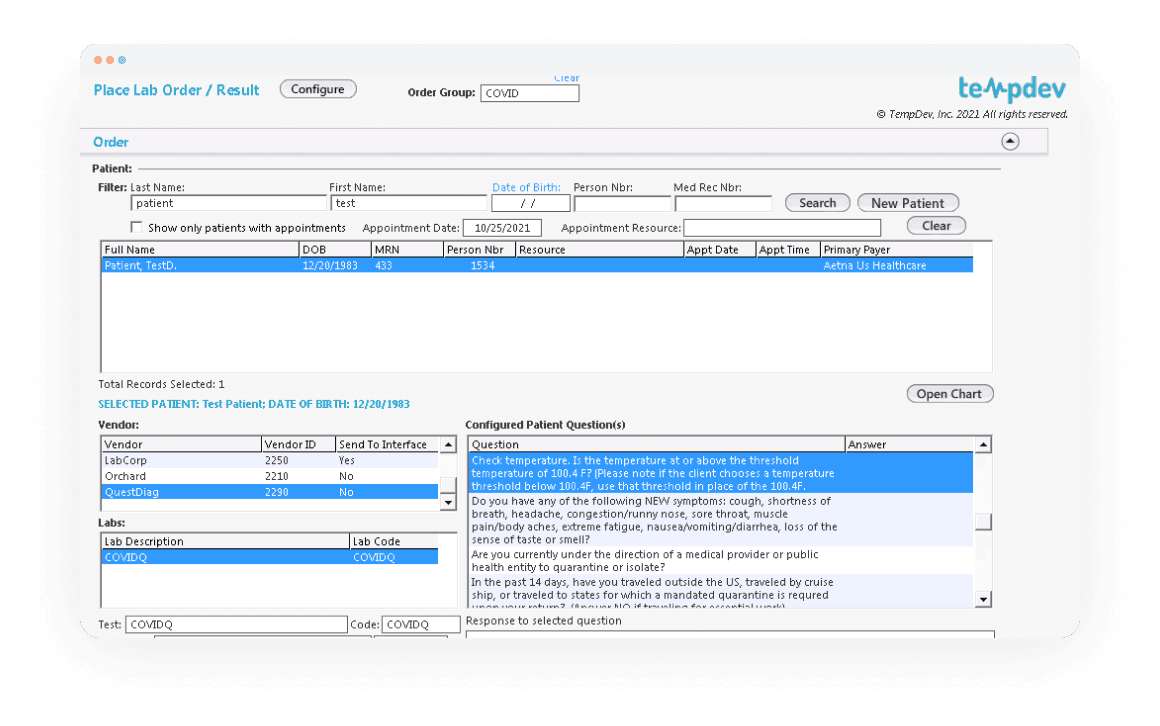Click the Order Group input field
This screenshot has width=1160, height=726.
529,93
